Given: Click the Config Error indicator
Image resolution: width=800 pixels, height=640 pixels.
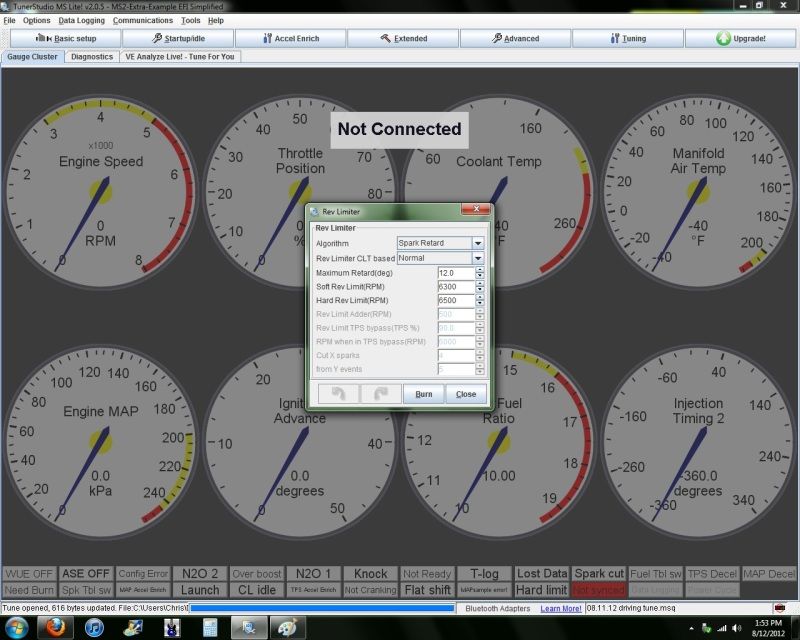Looking at the screenshot, I should pos(143,574).
